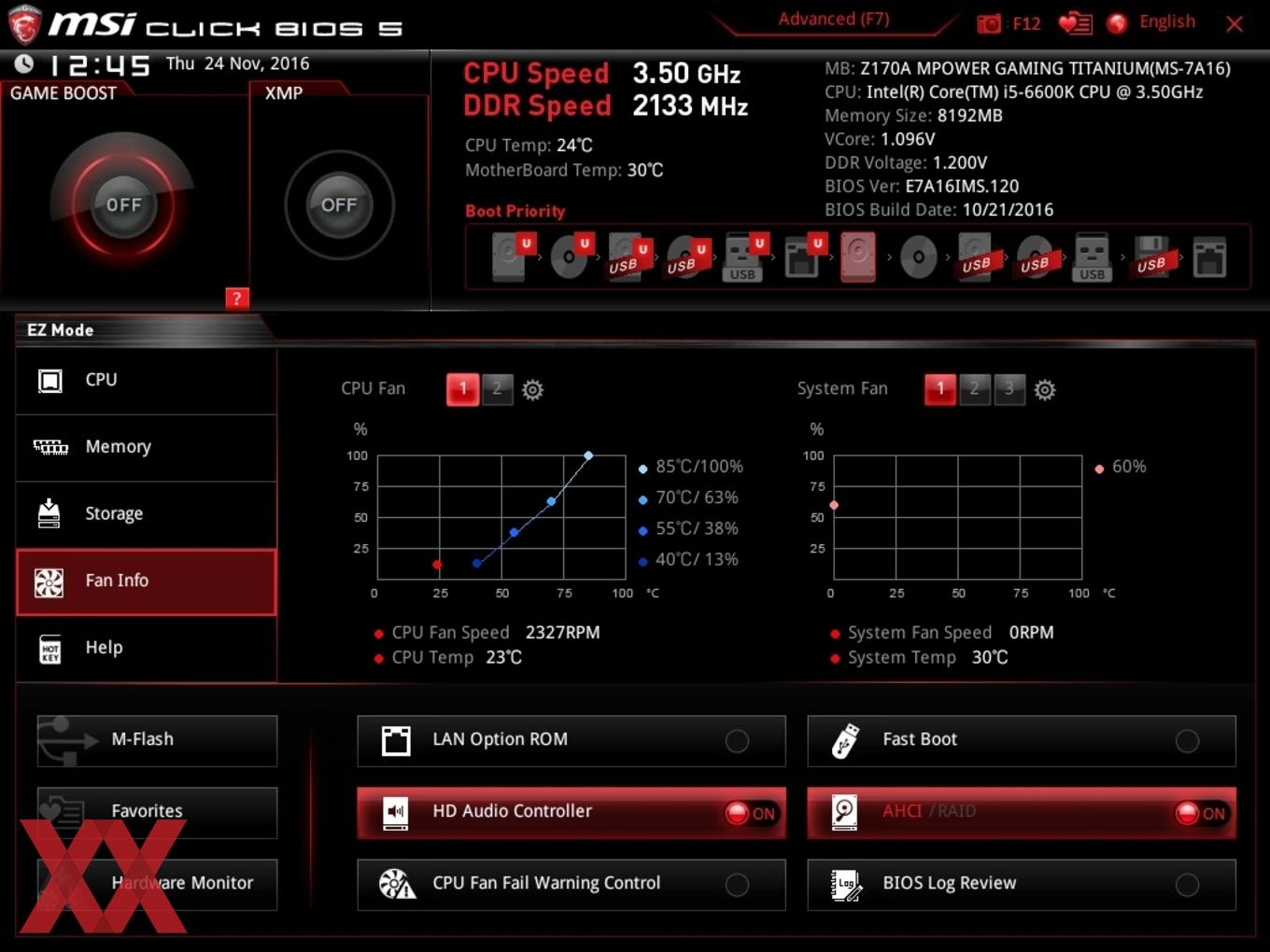Image resolution: width=1270 pixels, height=952 pixels.
Task: Select System Fan header 2
Action: (x=974, y=389)
